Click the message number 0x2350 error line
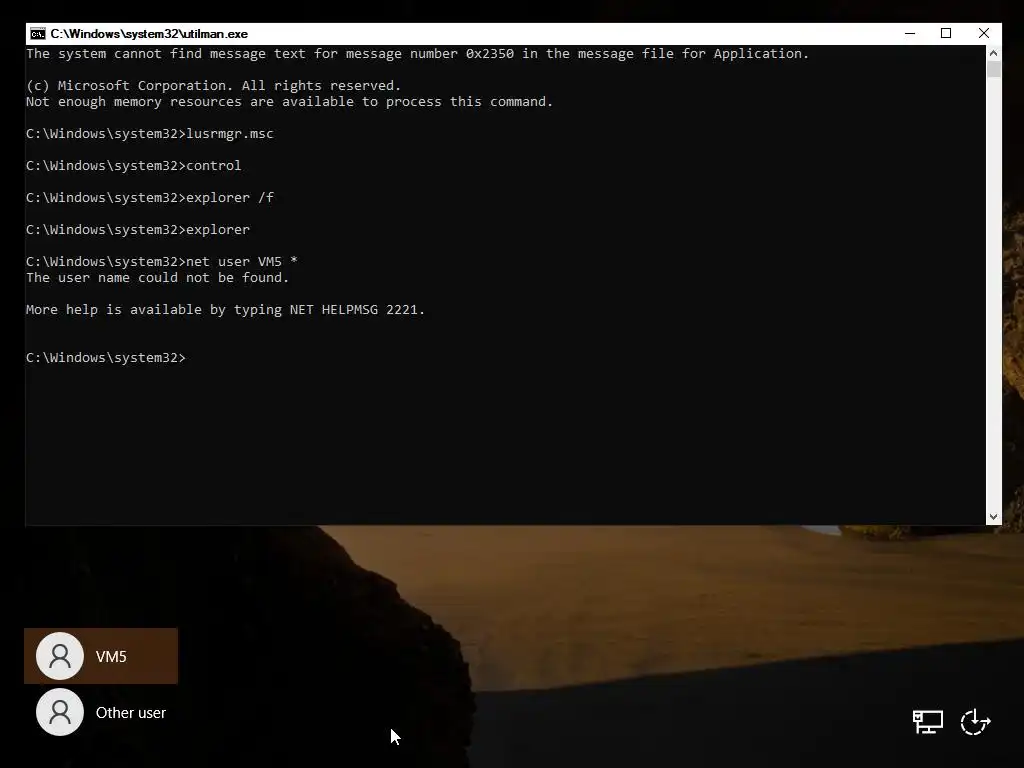 (x=417, y=54)
